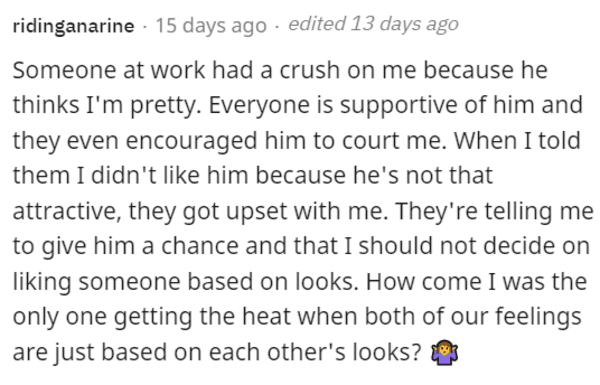Click the "15 days ago" timestamp
Image resolution: width=600 pixels, height=385 pixels.
pos(211,26)
